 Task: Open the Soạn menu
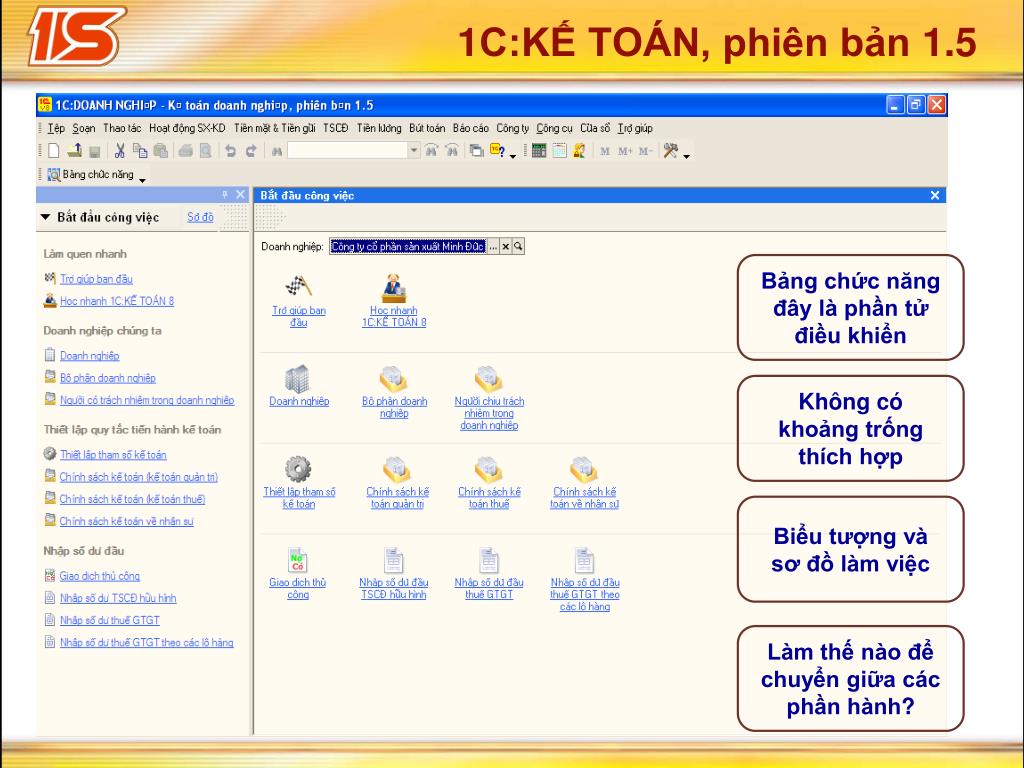click(x=84, y=128)
